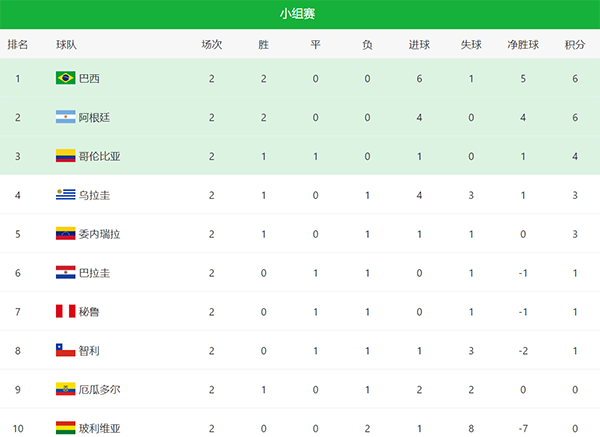Select the 小组赛 tab header

pyautogui.click(x=299, y=14)
